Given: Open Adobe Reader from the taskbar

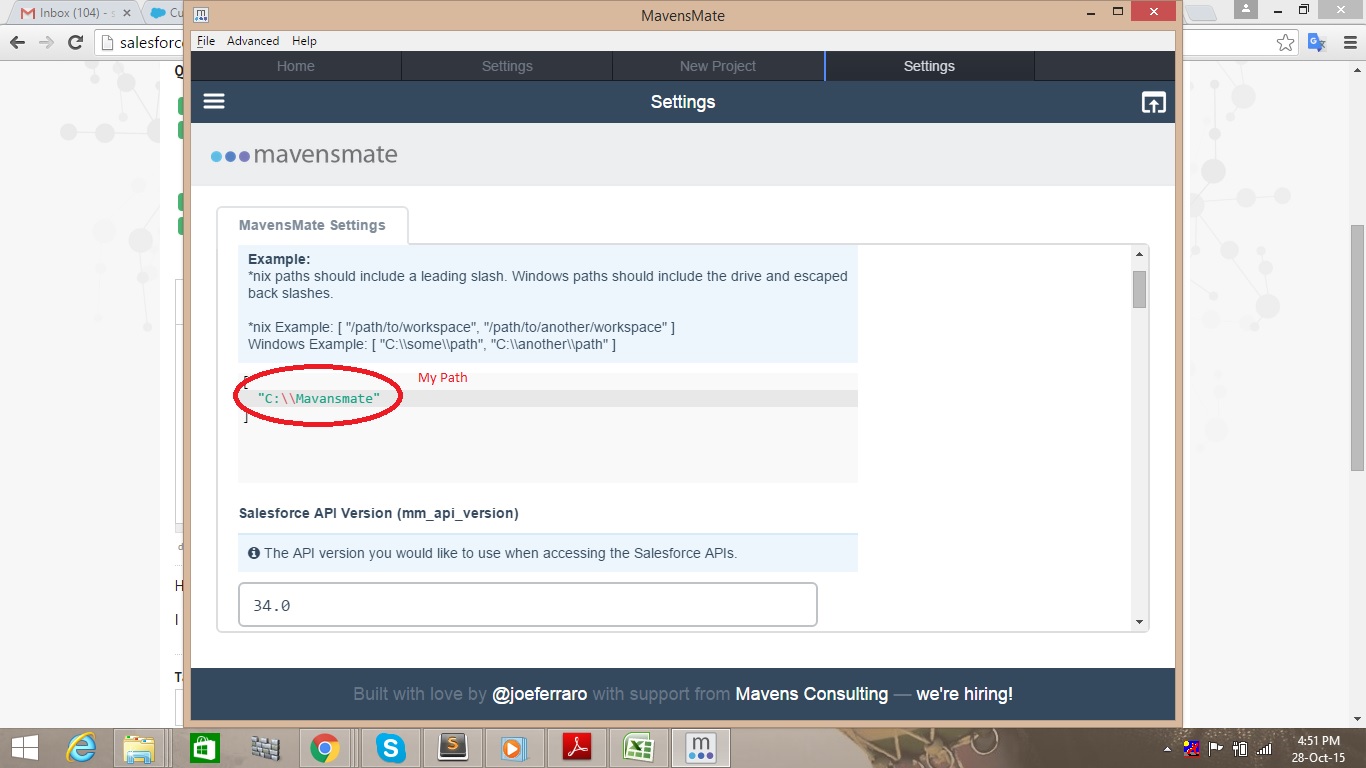Looking at the screenshot, I should click(577, 748).
